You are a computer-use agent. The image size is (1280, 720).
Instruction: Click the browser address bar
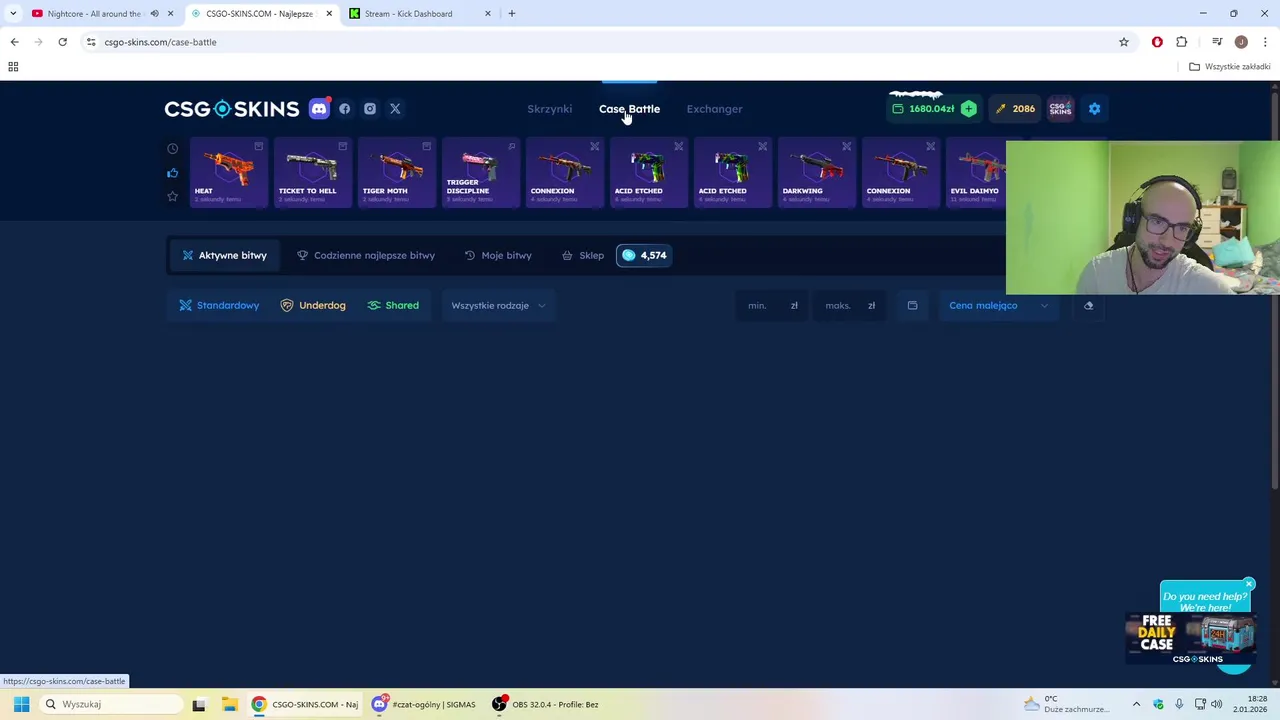tap(600, 42)
